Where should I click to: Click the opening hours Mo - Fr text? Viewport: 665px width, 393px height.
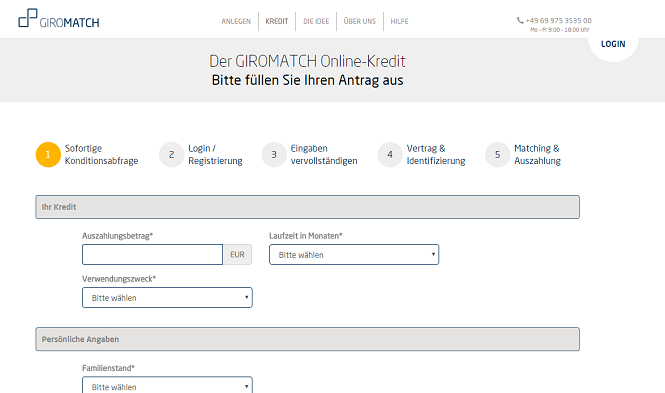pyautogui.click(x=559, y=30)
